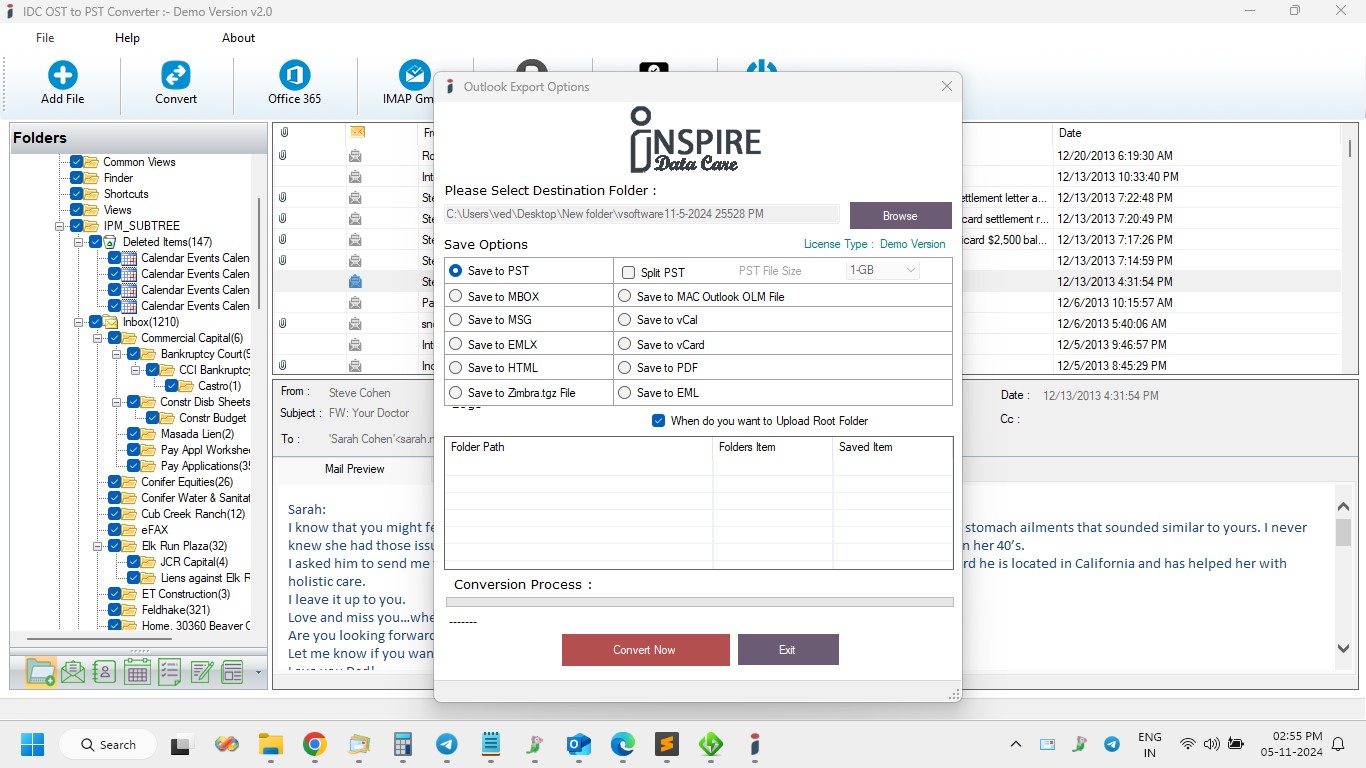Click the Browse button
Viewport: 1366px width, 768px height.
pyautogui.click(x=900, y=216)
